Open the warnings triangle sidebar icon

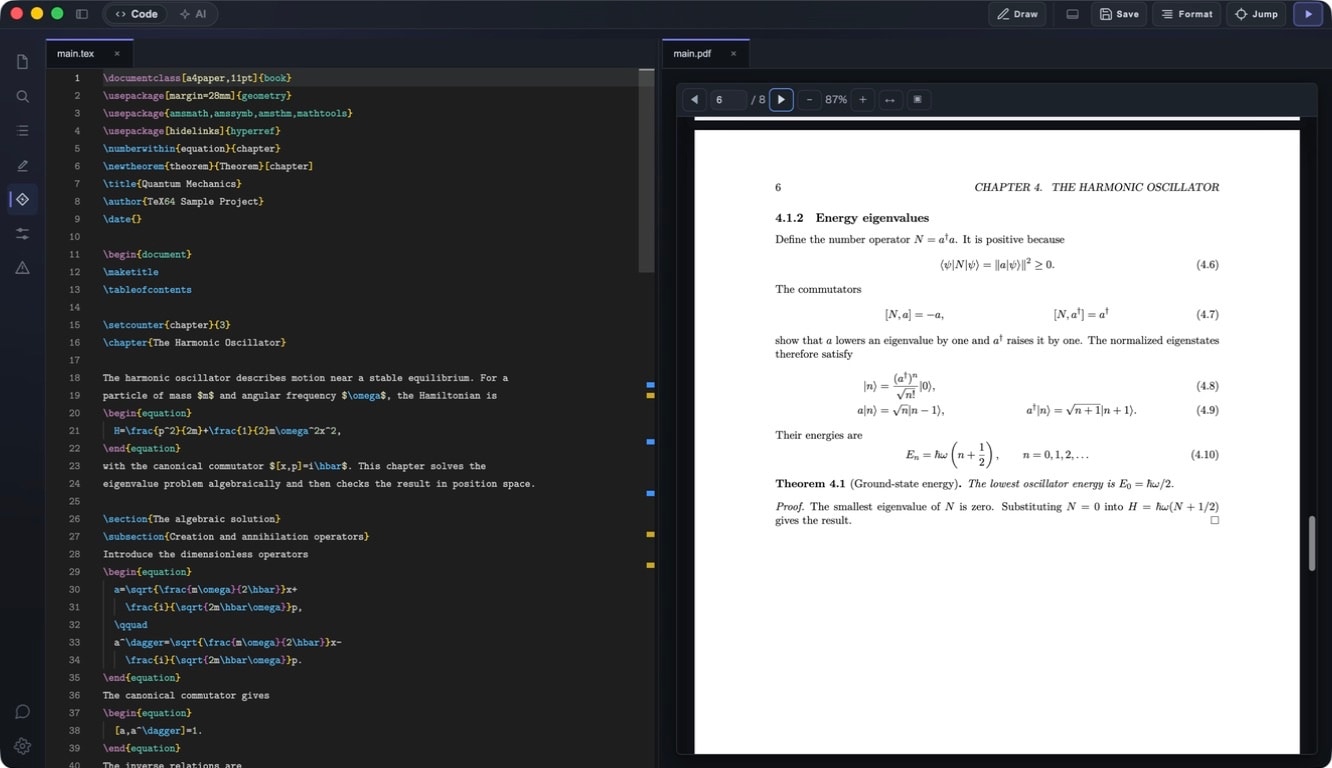[x=22, y=267]
